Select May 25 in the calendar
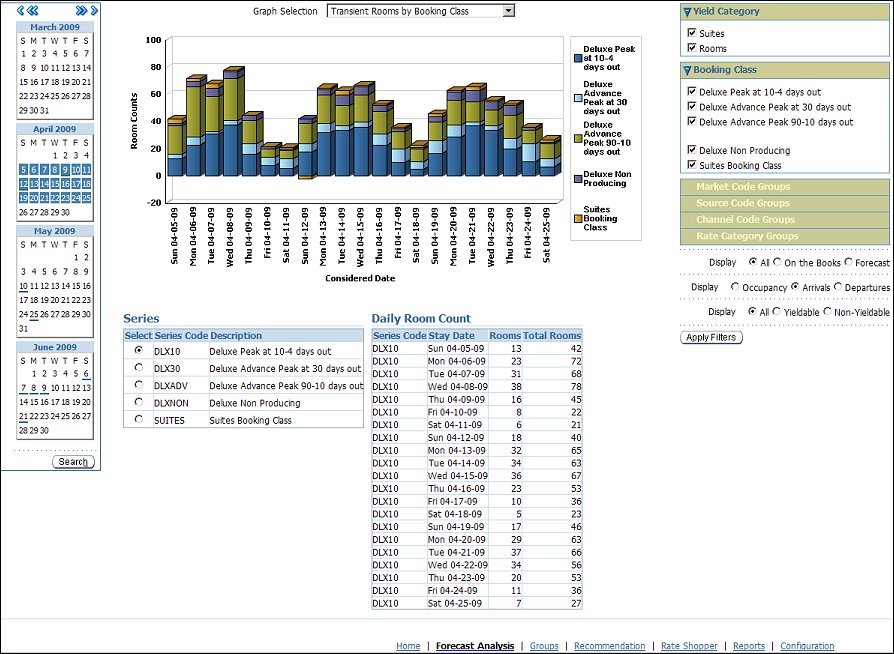 click(x=33, y=314)
